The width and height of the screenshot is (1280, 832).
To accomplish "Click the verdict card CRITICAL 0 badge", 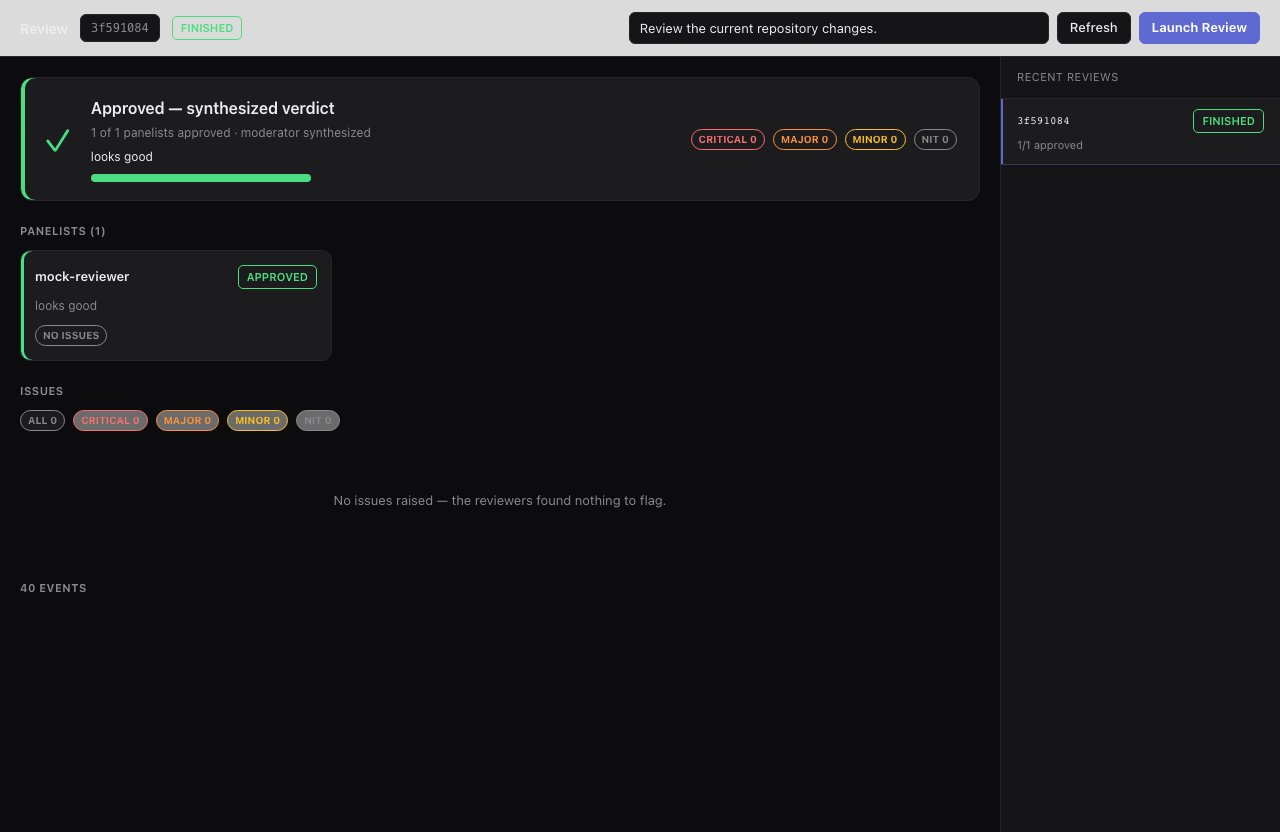I will [728, 140].
